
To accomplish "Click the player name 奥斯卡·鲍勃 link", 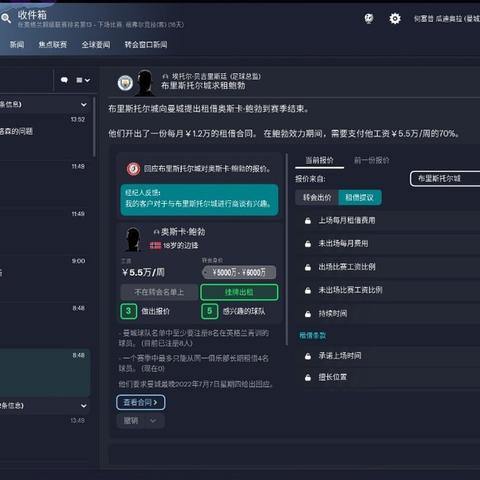I will click(x=183, y=232).
